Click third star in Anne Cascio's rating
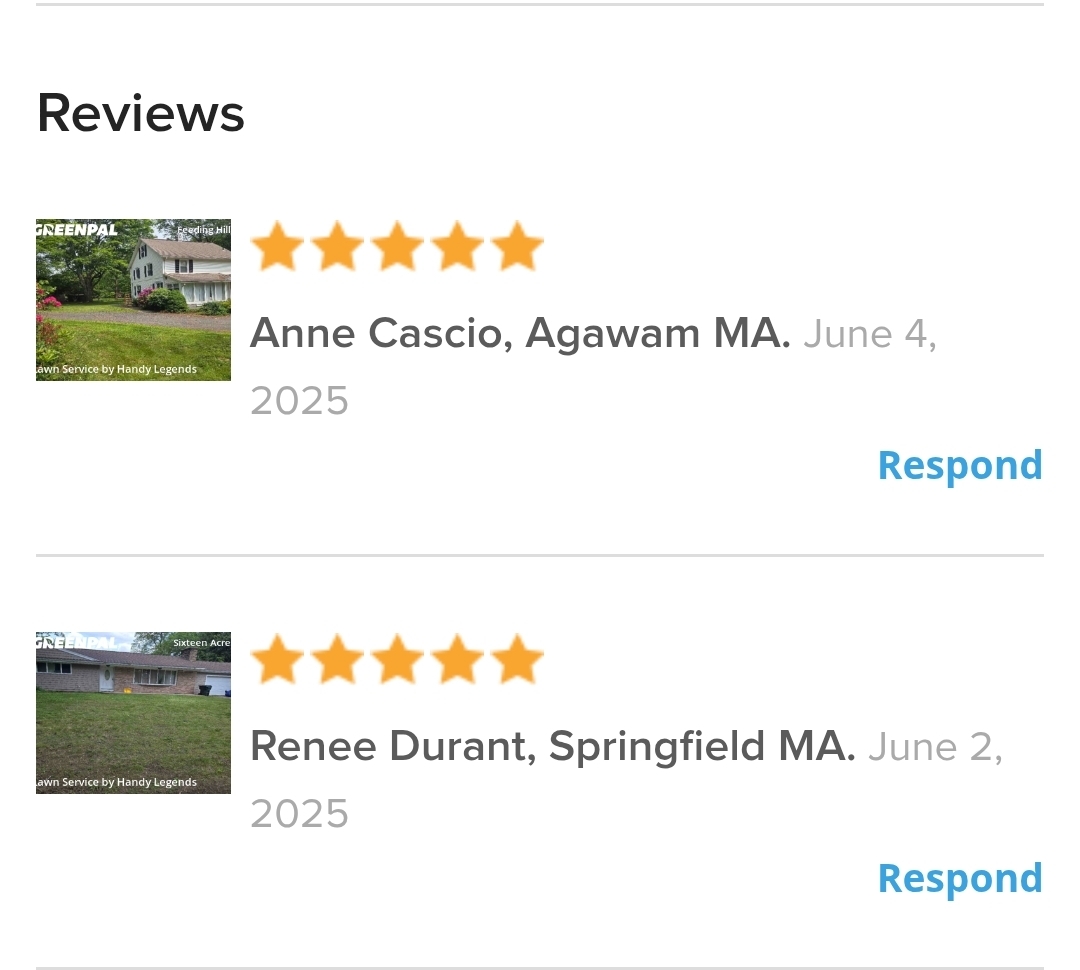Screen dimensions: 1080x970 pos(397,248)
